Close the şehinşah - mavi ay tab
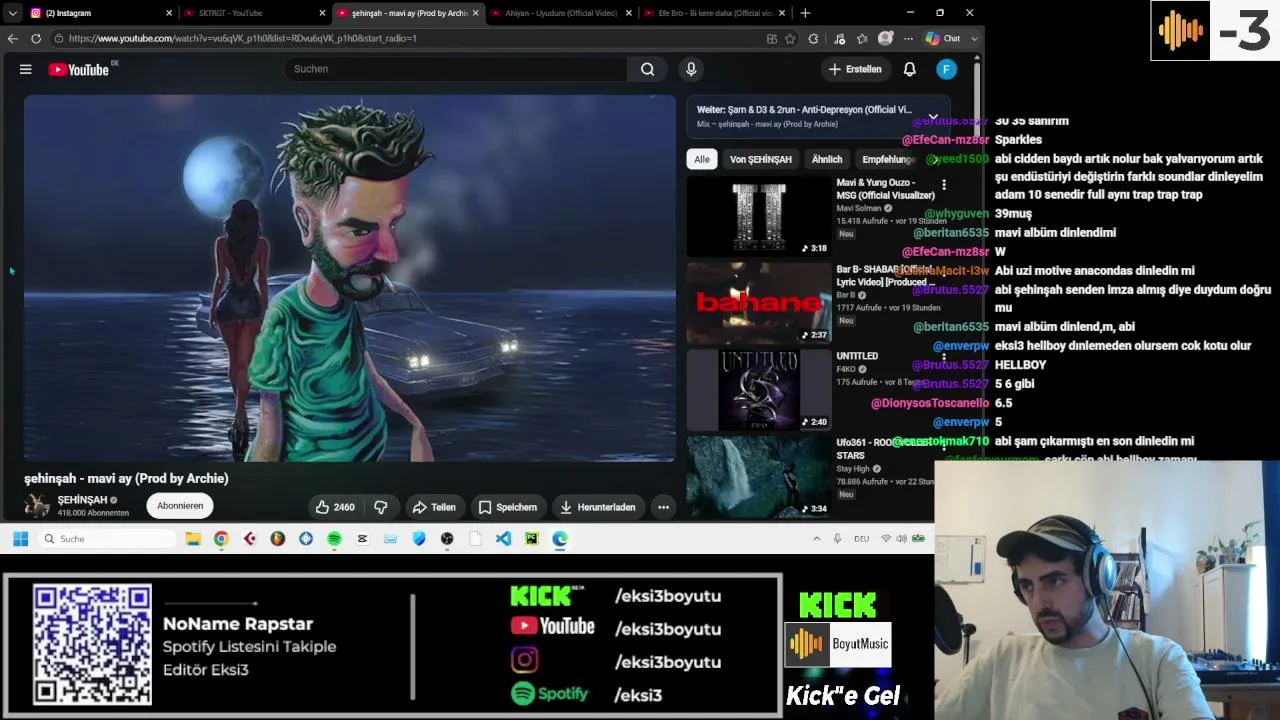 [x=476, y=13]
